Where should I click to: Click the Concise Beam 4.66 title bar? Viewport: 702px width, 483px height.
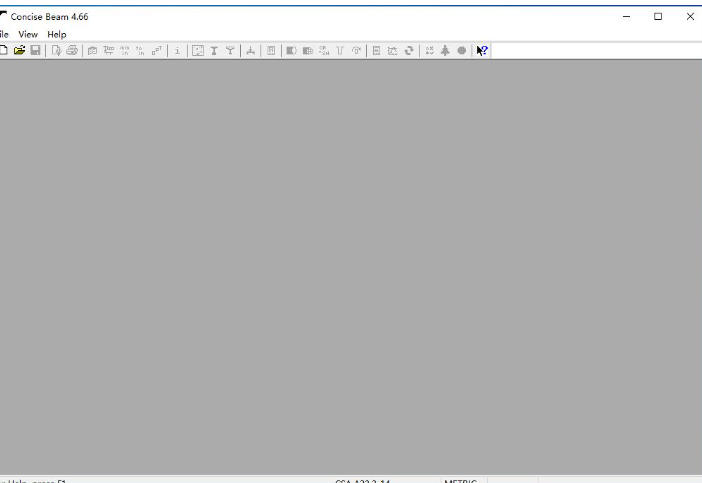[300, 16]
